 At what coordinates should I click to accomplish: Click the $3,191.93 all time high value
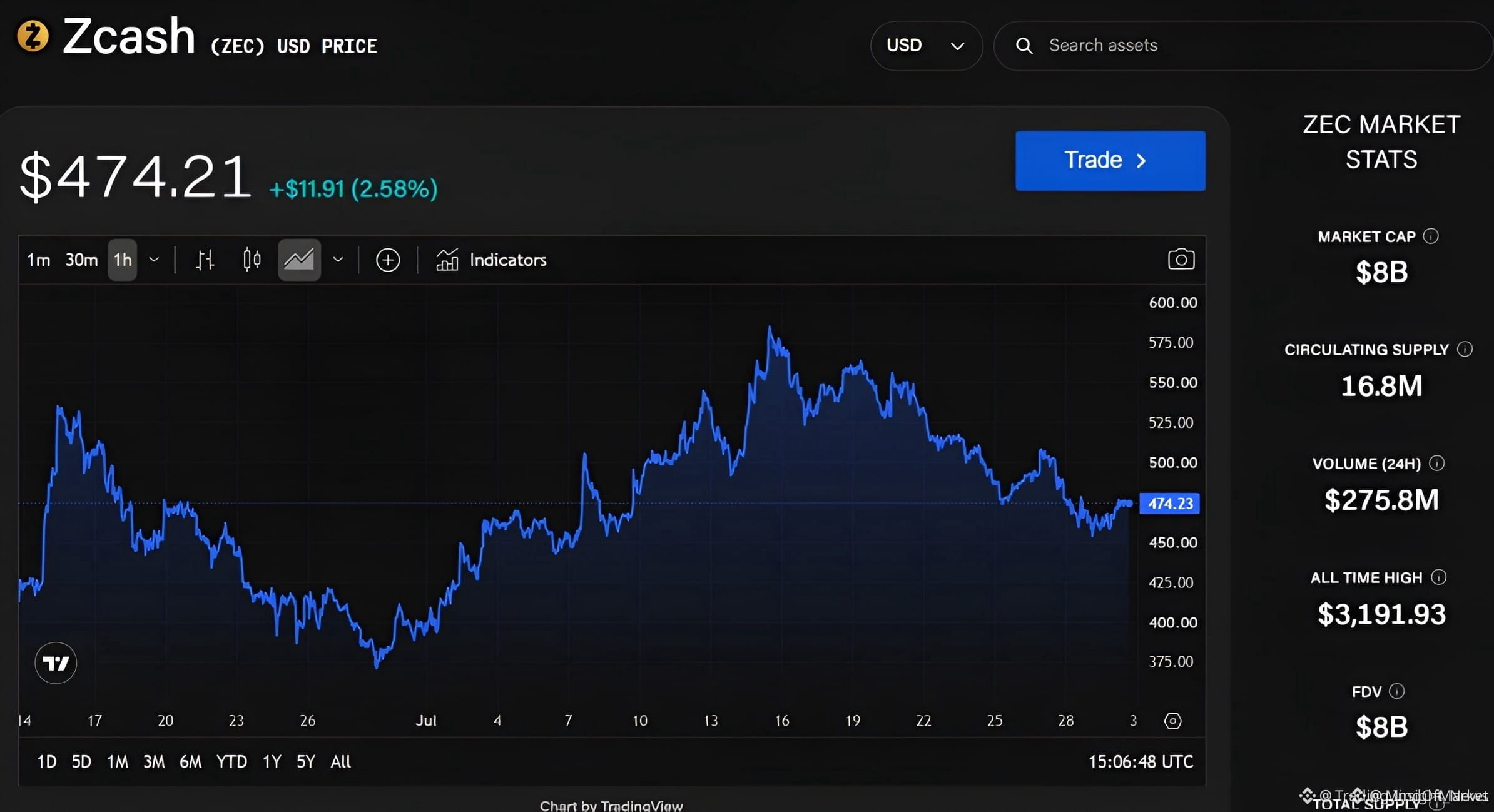(x=1381, y=614)
